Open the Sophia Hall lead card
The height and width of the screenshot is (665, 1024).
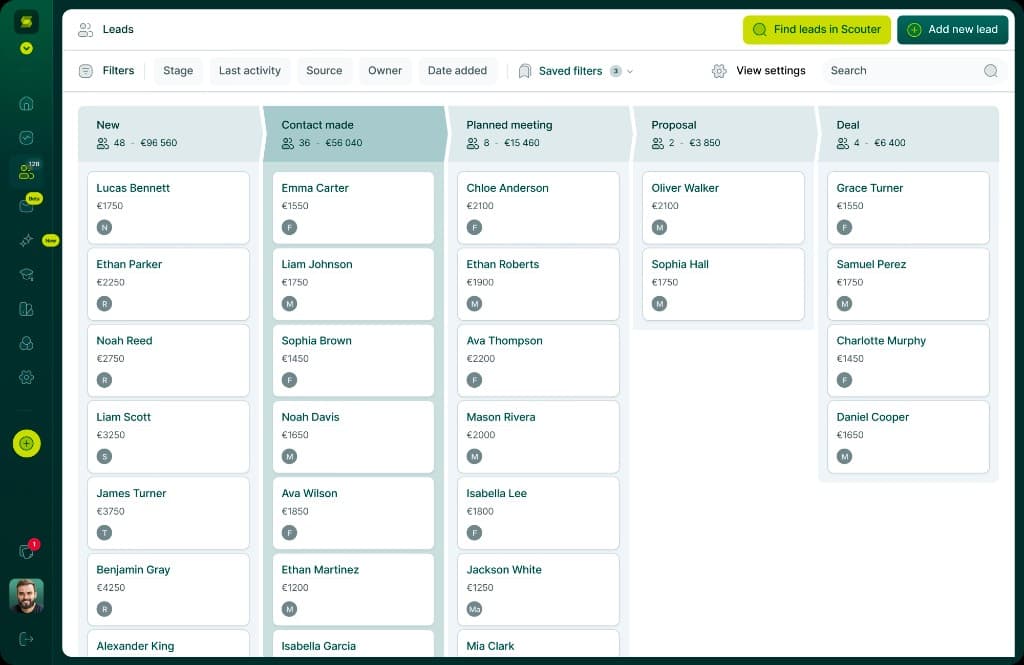724,284
